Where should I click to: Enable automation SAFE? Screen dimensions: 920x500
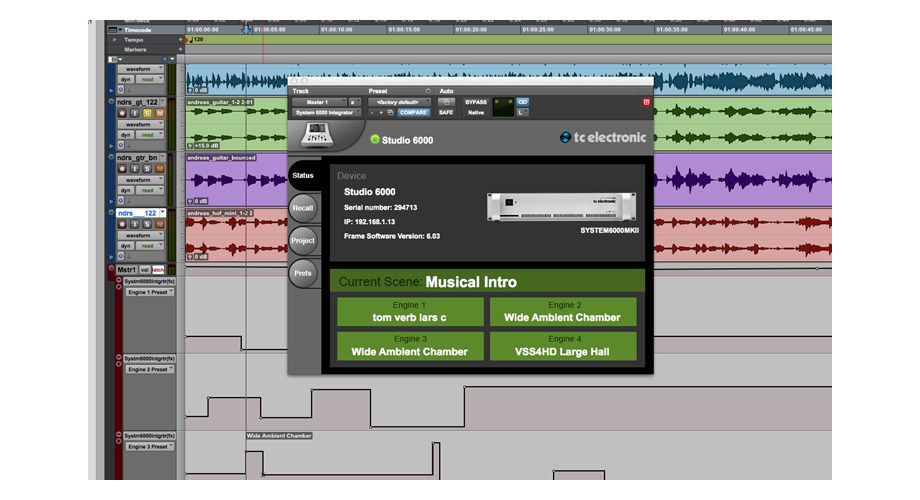446,113
